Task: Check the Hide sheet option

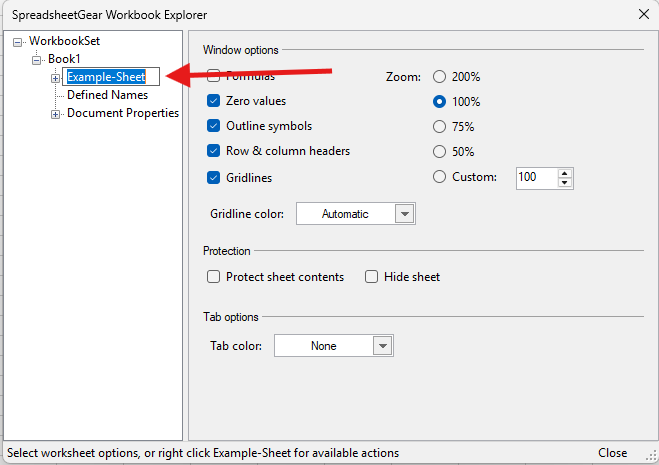Action: pos(371,277)
